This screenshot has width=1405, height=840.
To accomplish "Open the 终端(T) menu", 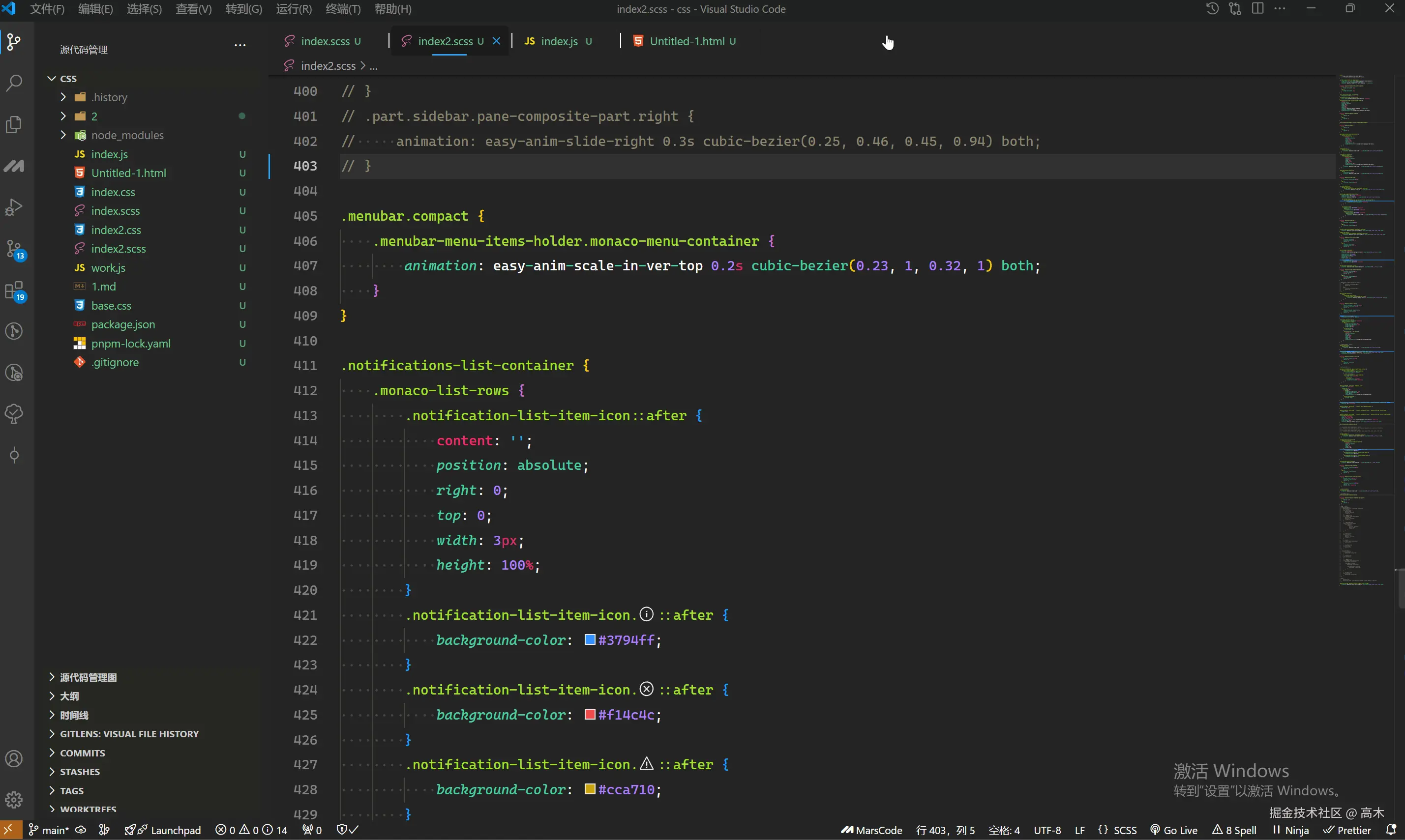I will 343,9.
